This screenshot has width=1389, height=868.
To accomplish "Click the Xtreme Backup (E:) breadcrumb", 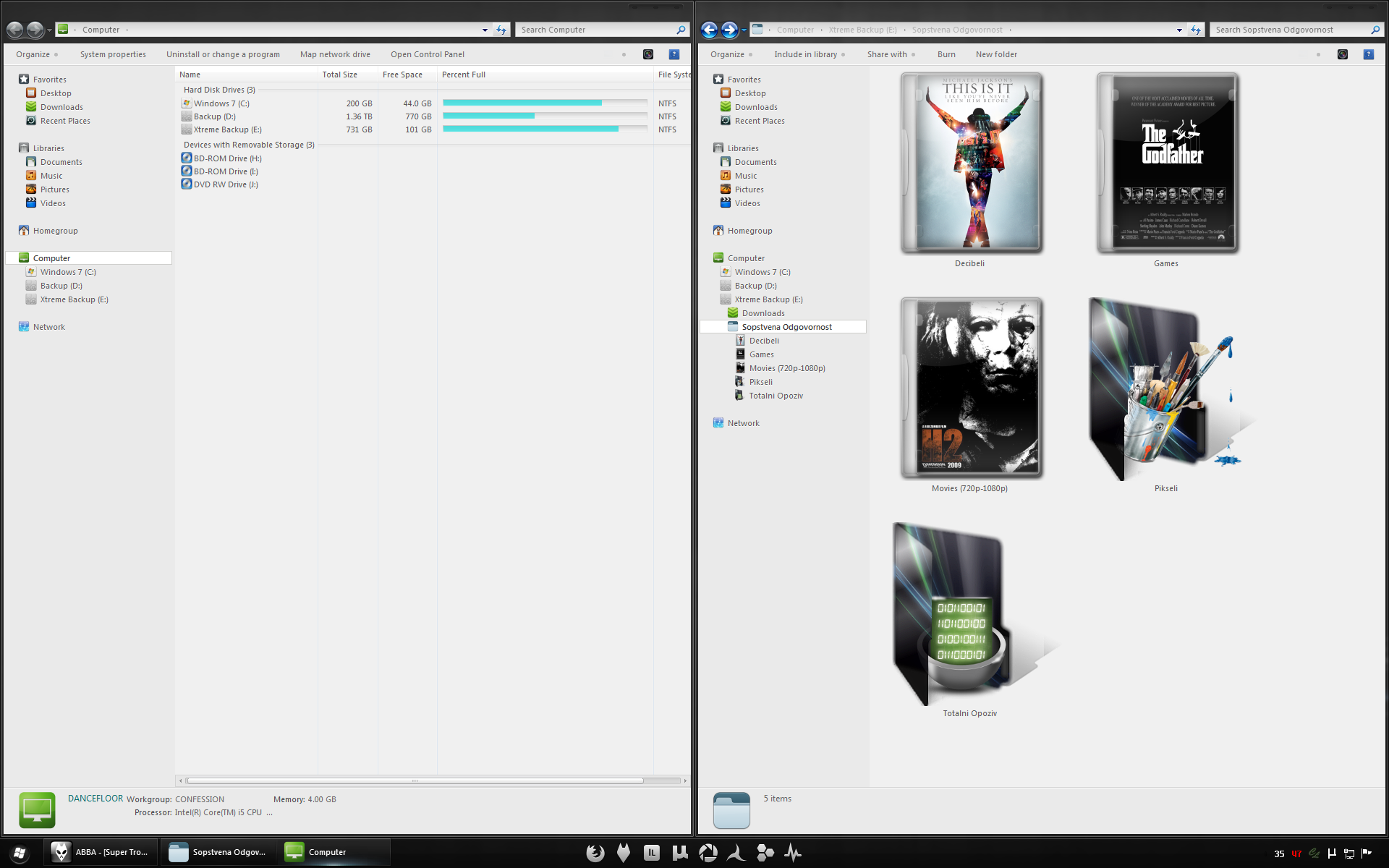I will pos(862,30).
